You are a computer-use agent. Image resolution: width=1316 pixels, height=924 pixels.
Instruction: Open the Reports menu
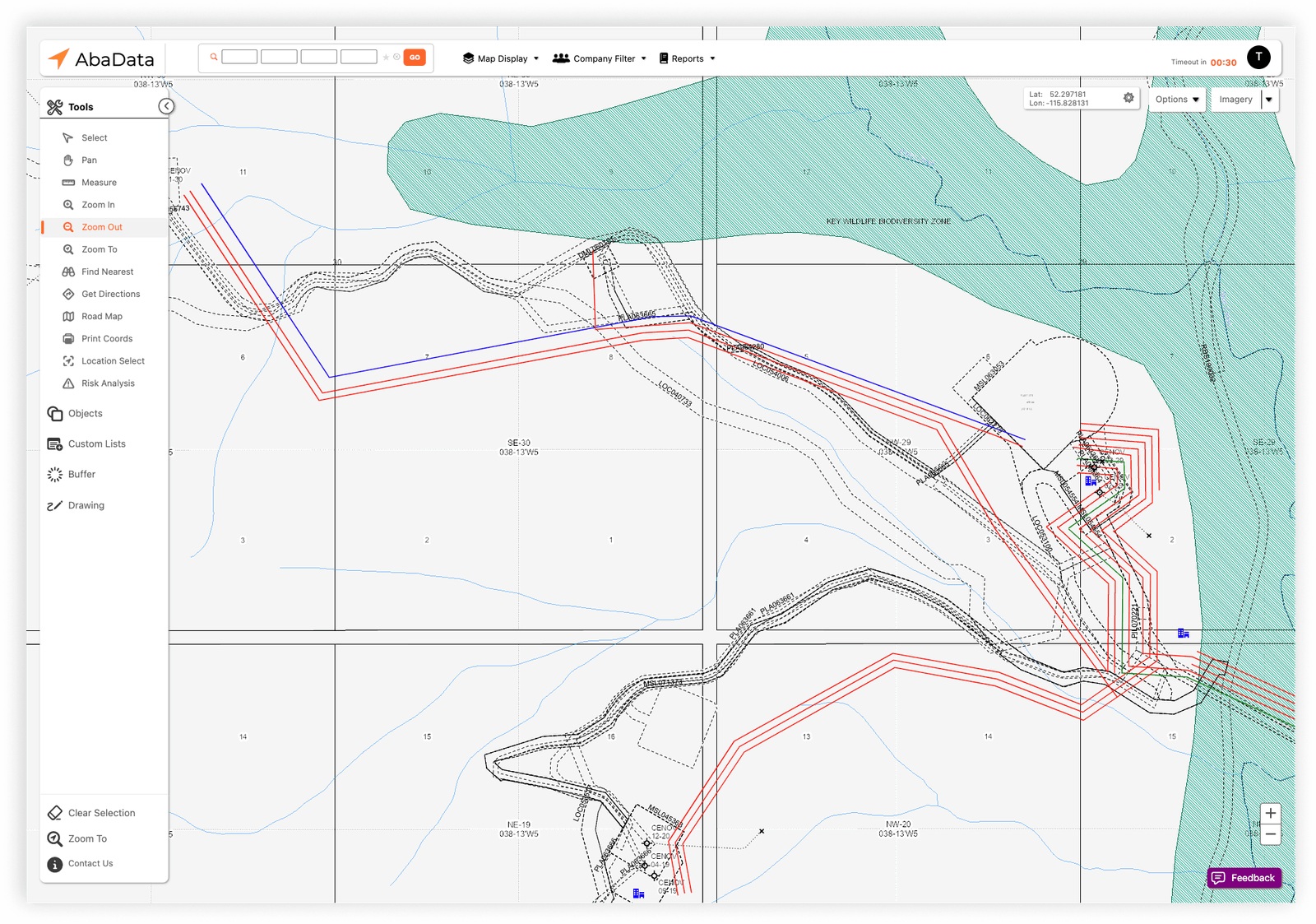click(687, 58)
